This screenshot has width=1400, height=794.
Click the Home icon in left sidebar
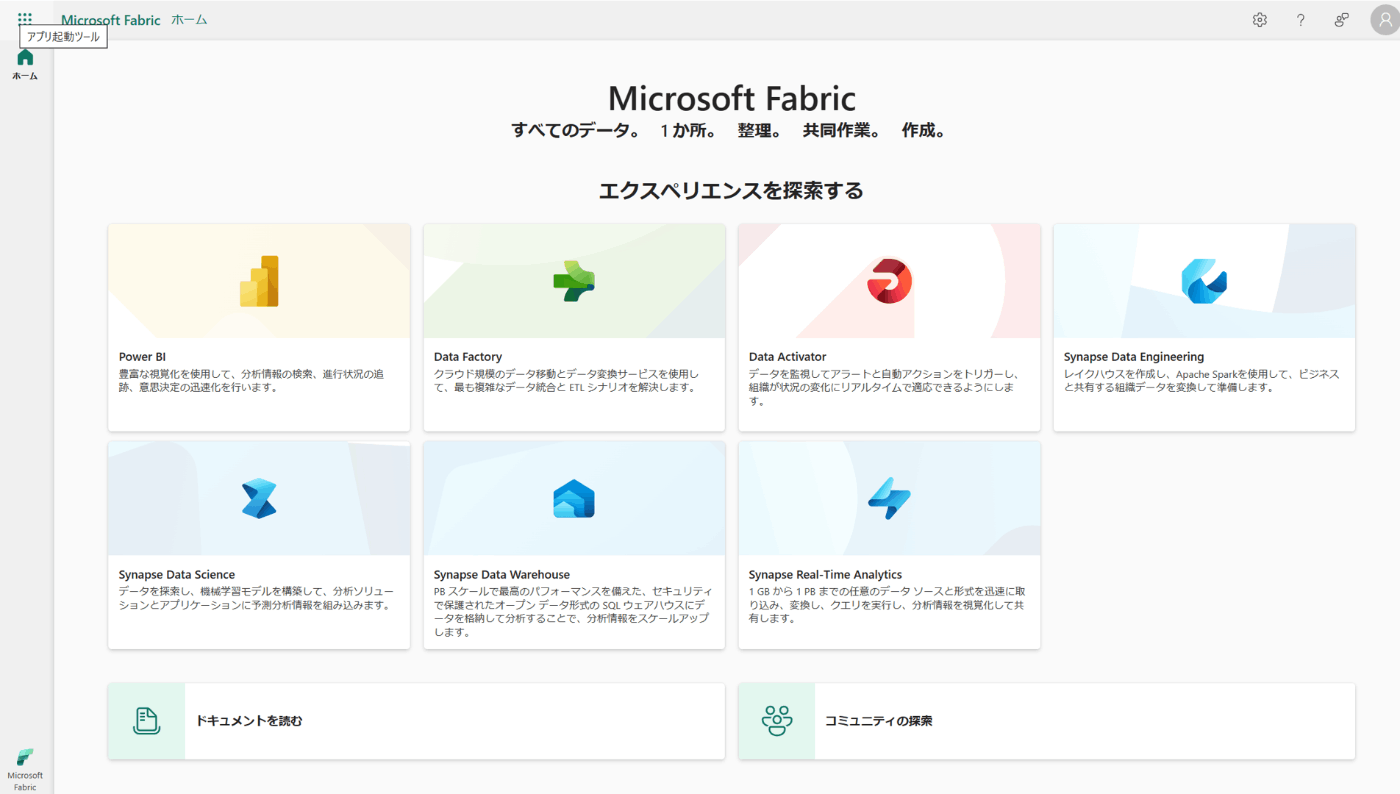pos(25,57)
